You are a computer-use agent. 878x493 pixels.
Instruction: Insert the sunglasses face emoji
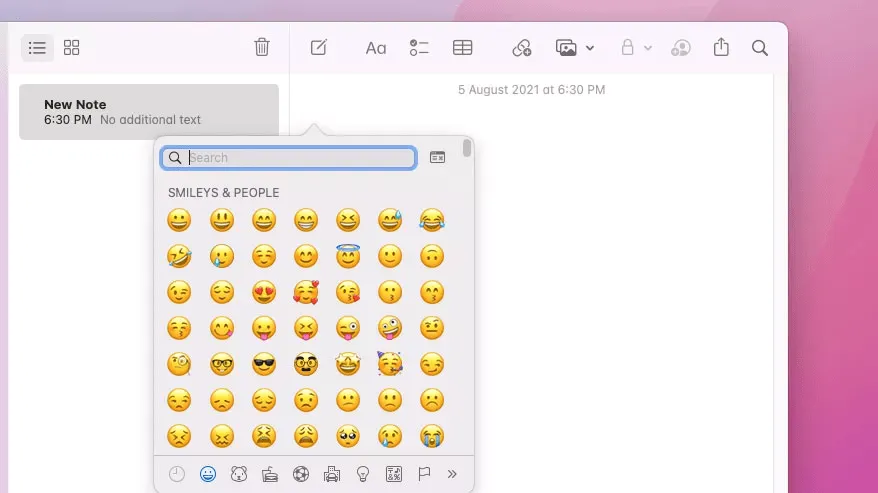[263, 364]
